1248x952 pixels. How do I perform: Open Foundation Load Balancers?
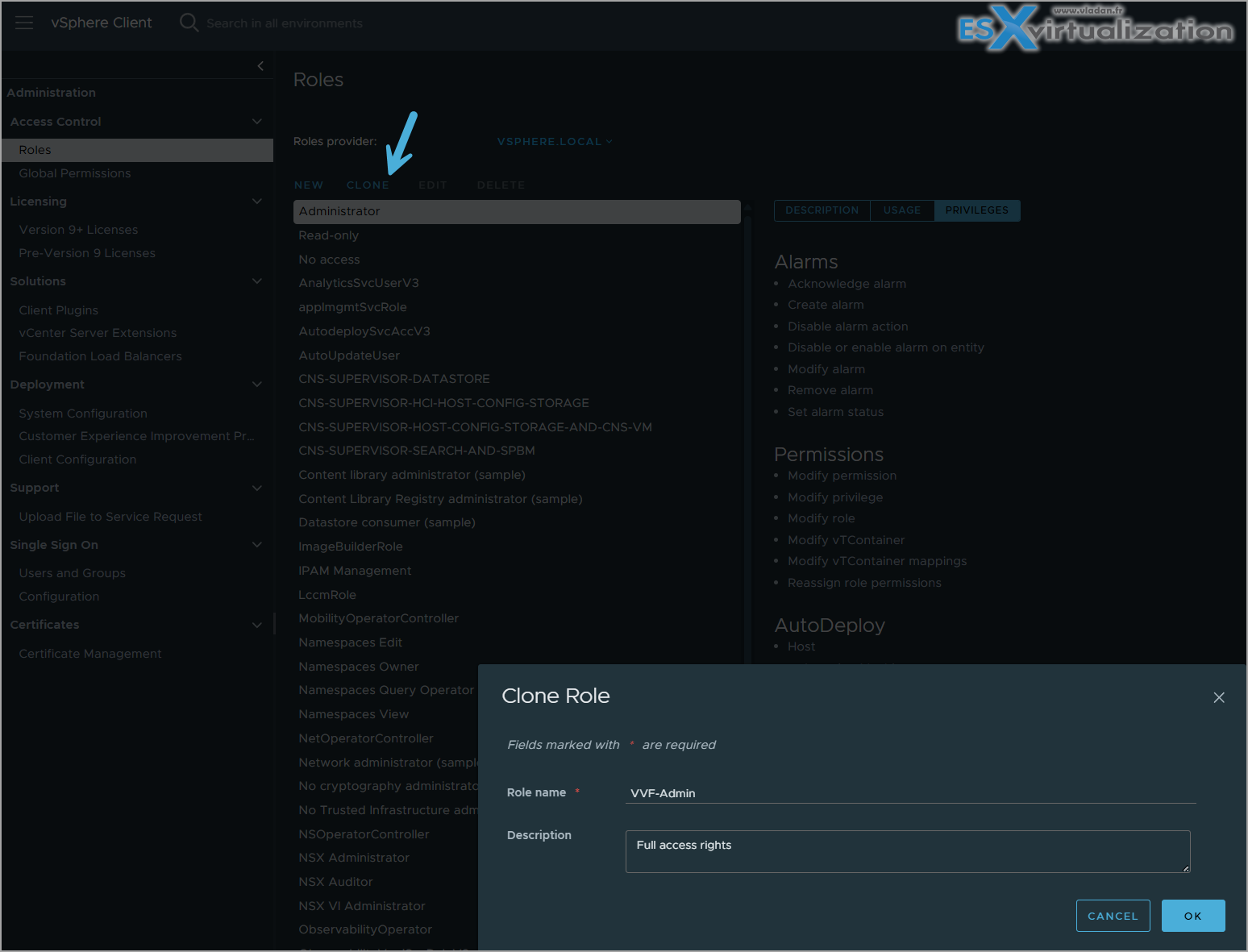point(101,356)
